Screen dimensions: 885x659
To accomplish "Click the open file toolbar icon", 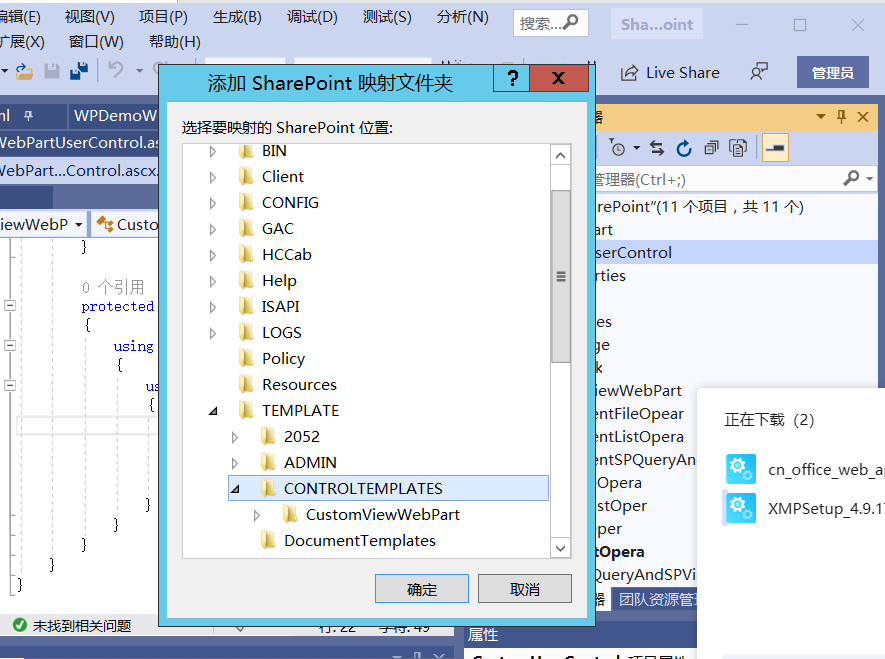I will [x=24, y=72].
